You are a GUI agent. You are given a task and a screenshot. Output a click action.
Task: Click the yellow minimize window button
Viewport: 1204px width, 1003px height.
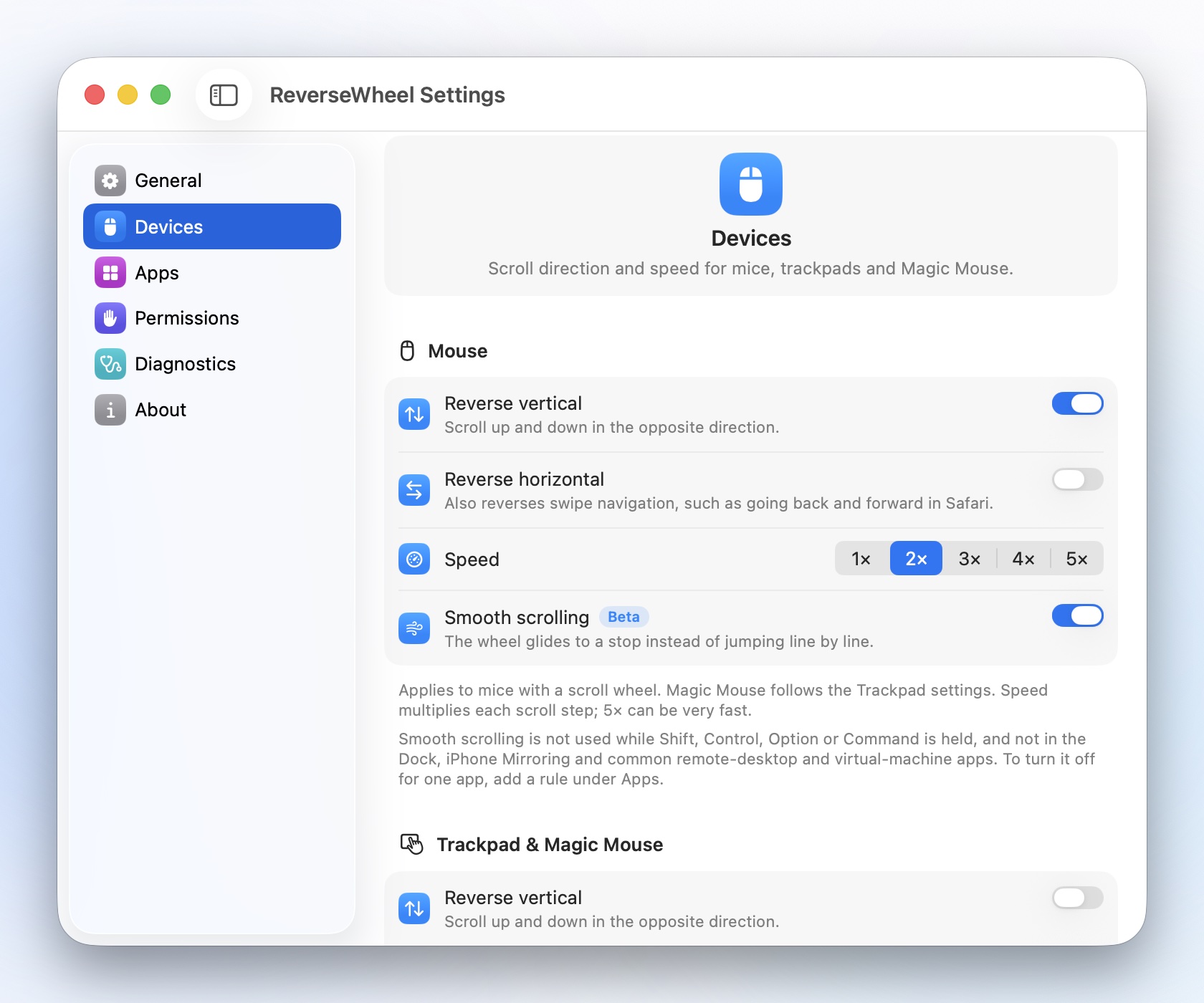coord(128,95)
